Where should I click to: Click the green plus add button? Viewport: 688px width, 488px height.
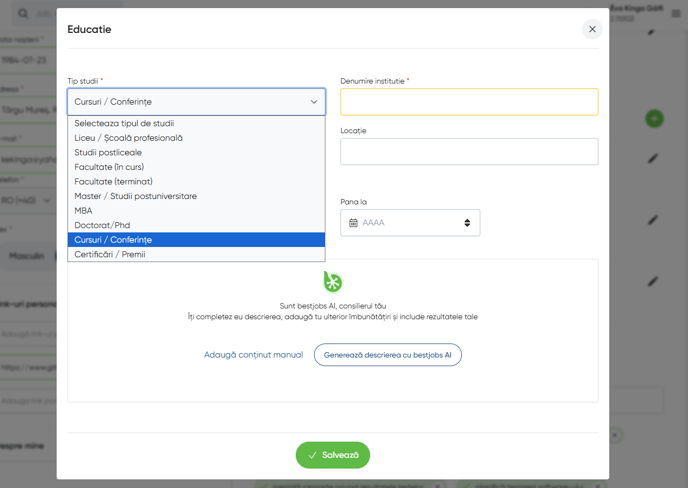[x=654, y=119]
